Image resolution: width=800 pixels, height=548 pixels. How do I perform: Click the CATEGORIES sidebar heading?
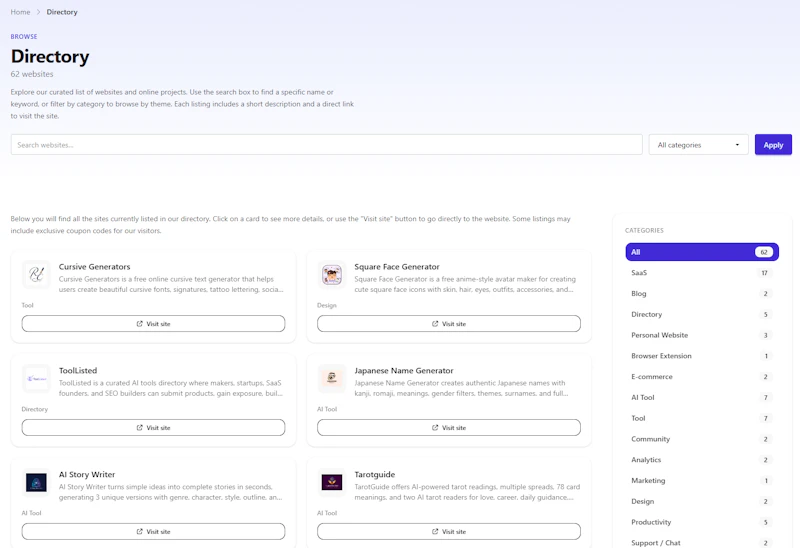(644, 231)
